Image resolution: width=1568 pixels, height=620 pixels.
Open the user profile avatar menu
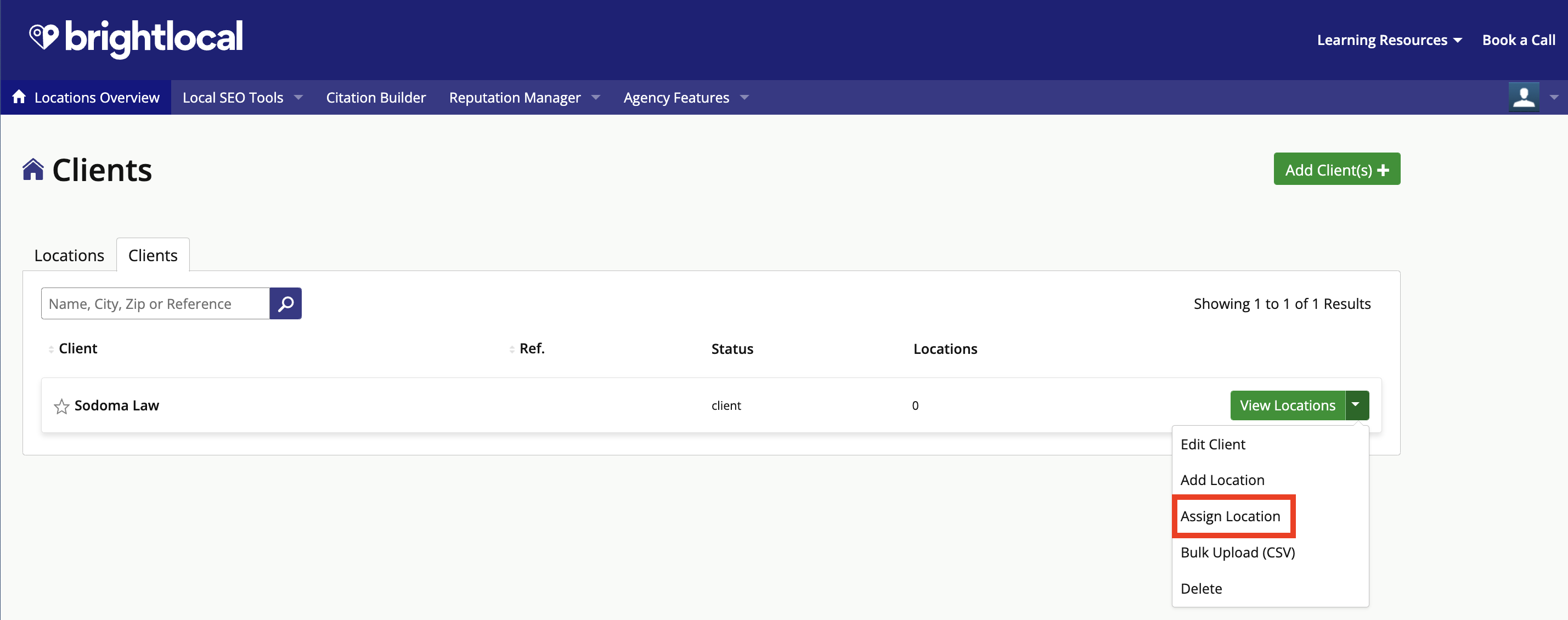pyautogui.click(x=1524, y=97)
